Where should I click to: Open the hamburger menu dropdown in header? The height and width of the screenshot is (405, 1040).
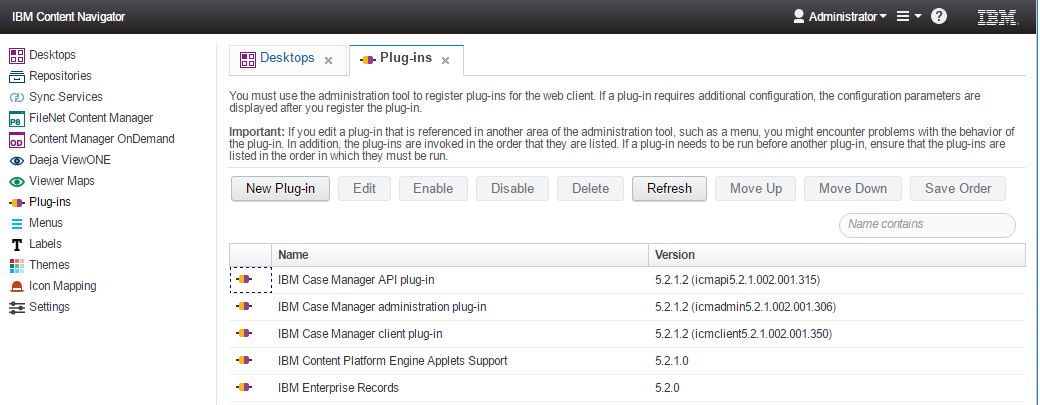pos(909,17)
